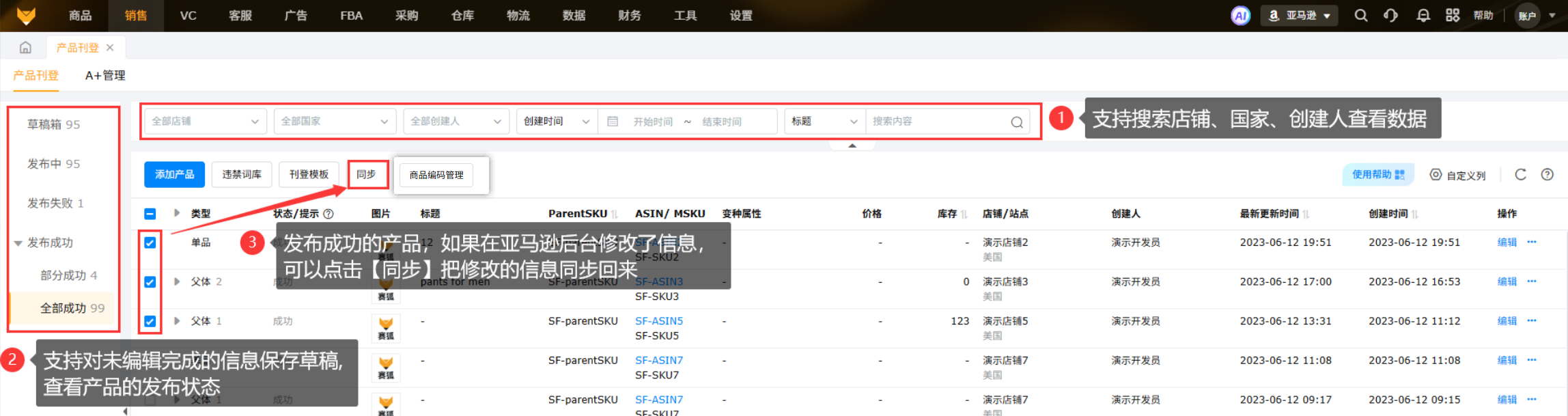Open more actions for 演示店铺2 row
The height and width of the screenshot is (416, 1568).
(x=1532, y=242)
